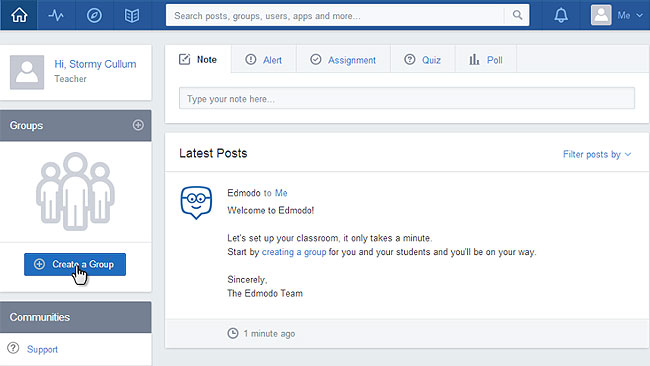Switch to the Poll tab
Screen dimensions: 650x366
point(486,60)
